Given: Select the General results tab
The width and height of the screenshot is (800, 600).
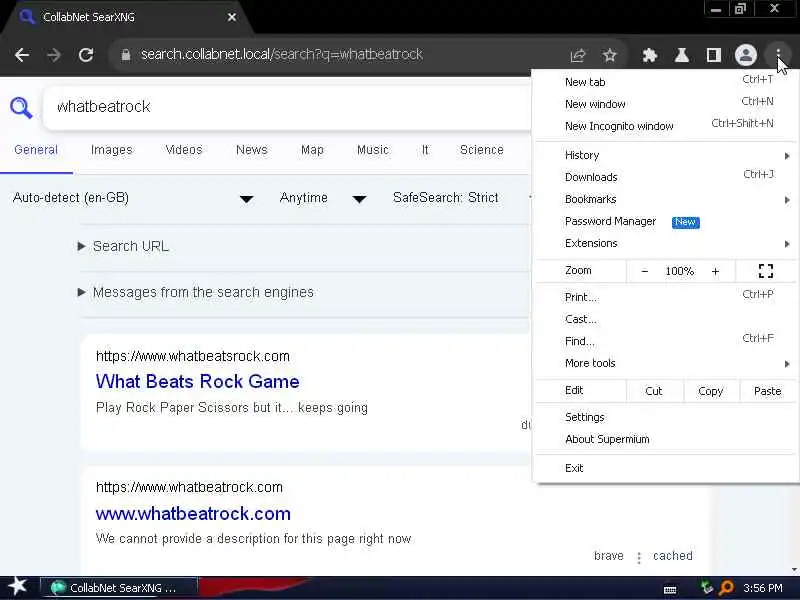Looking at the screenshot, I should tap(36, 150).
